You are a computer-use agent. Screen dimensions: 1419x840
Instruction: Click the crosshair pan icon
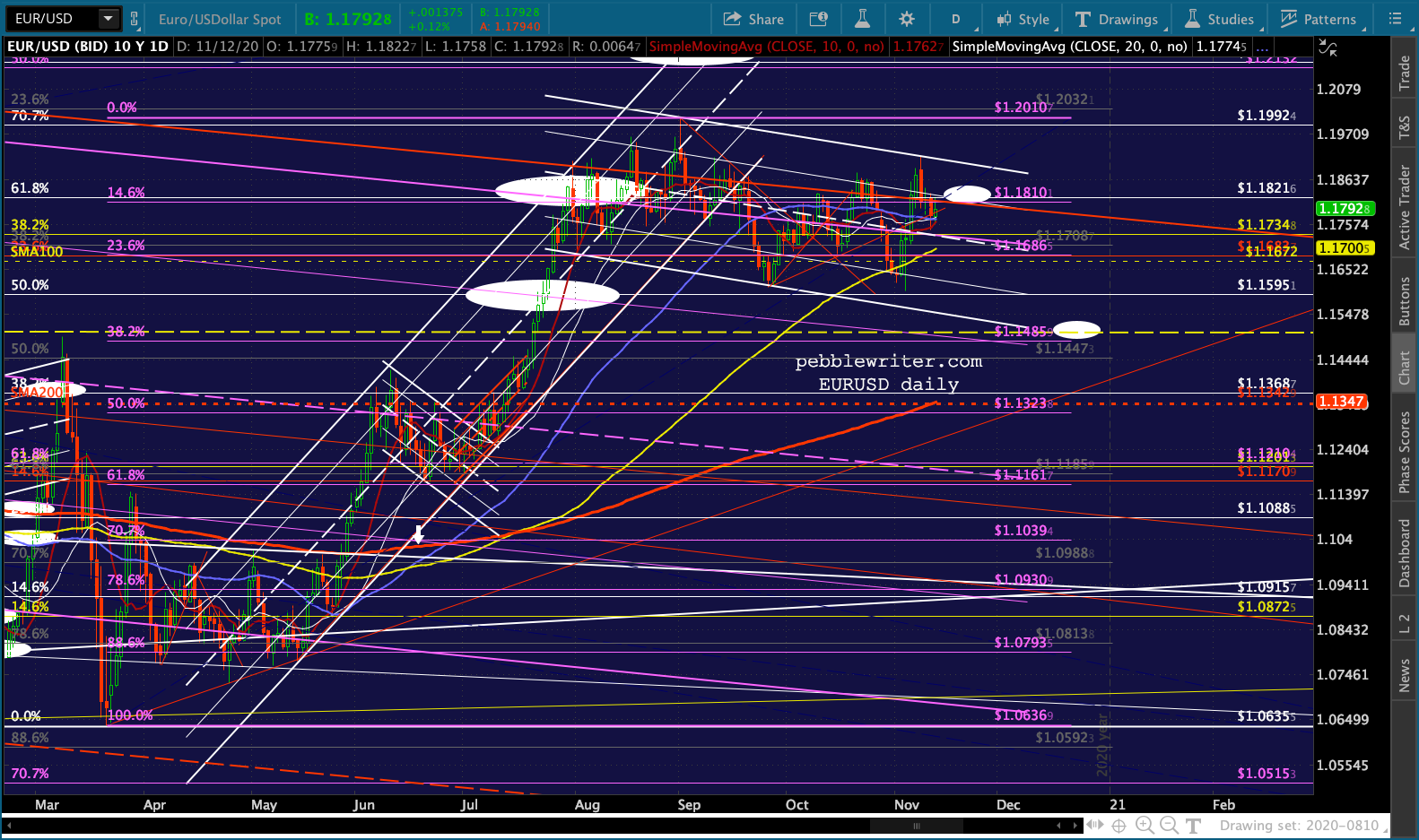(x=1119, y=826)
